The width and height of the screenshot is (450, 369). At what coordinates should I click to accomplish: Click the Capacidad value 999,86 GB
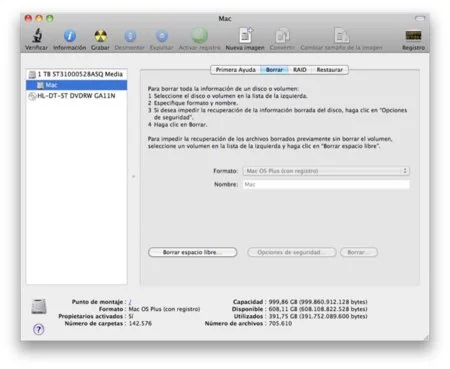(x=318, y=302)
